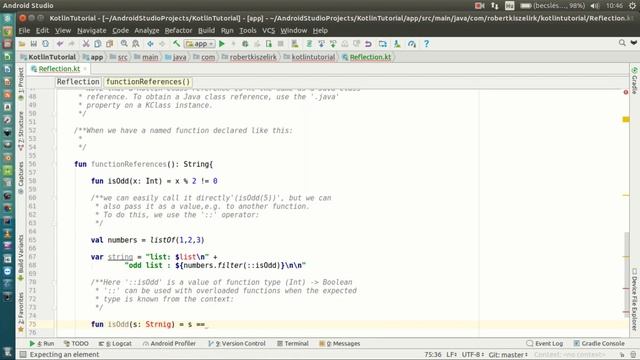Open the Structure side panel
The width and height of the screenshot is (640, 360).
[21, 131]
